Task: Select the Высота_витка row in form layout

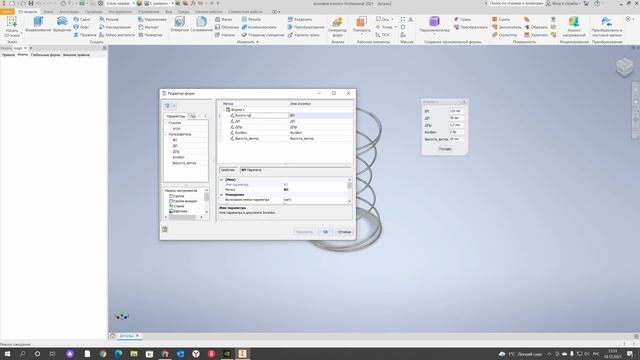Action: [x=286, y=138]
